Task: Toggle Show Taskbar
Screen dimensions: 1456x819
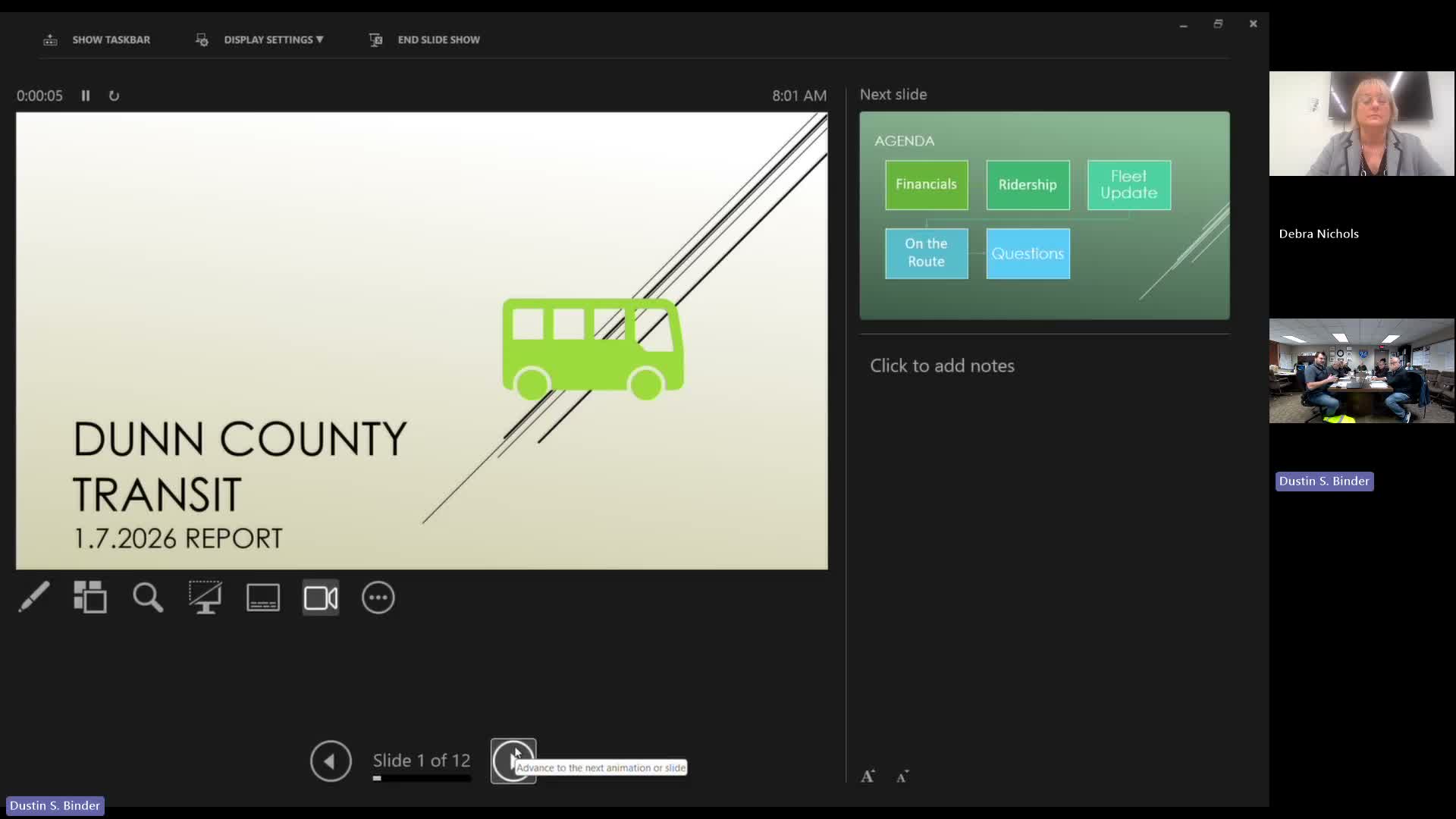Action: (96, 39)
